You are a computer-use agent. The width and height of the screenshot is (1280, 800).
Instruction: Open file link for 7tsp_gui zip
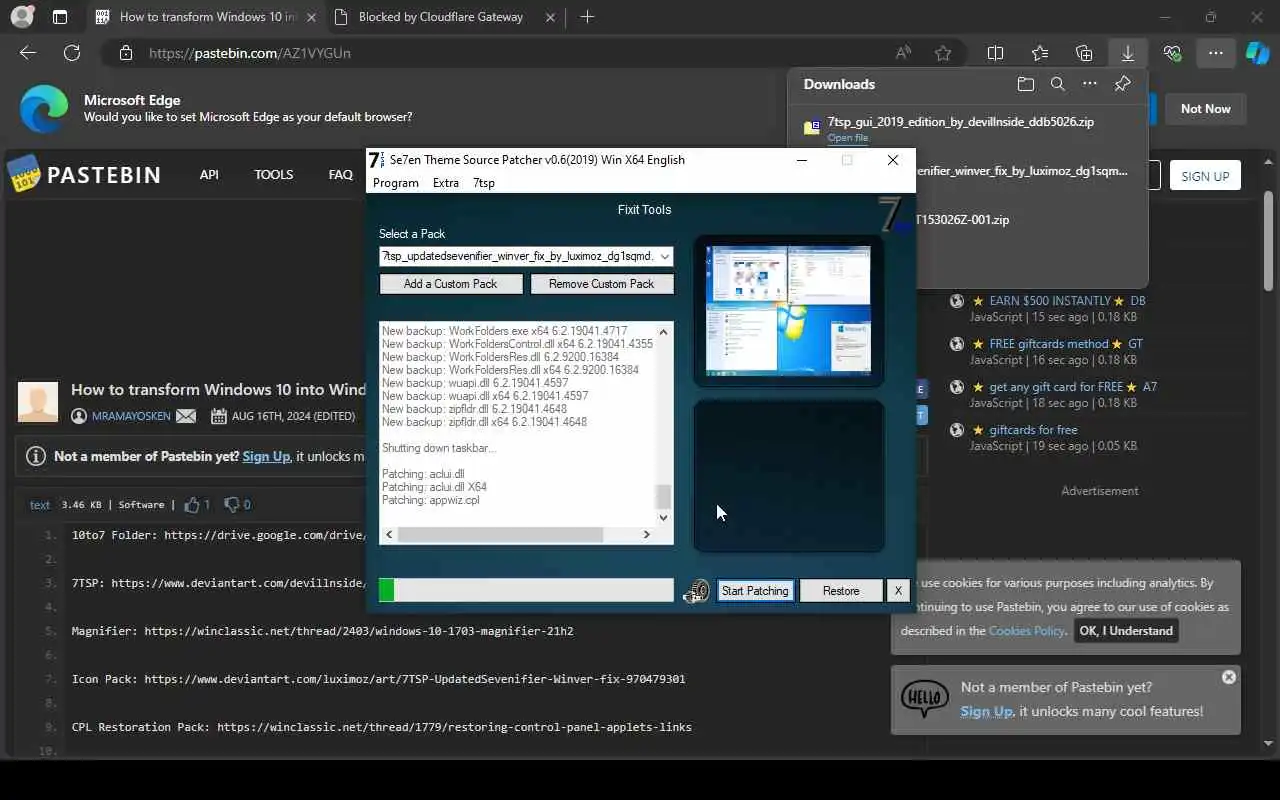[848, 138]
